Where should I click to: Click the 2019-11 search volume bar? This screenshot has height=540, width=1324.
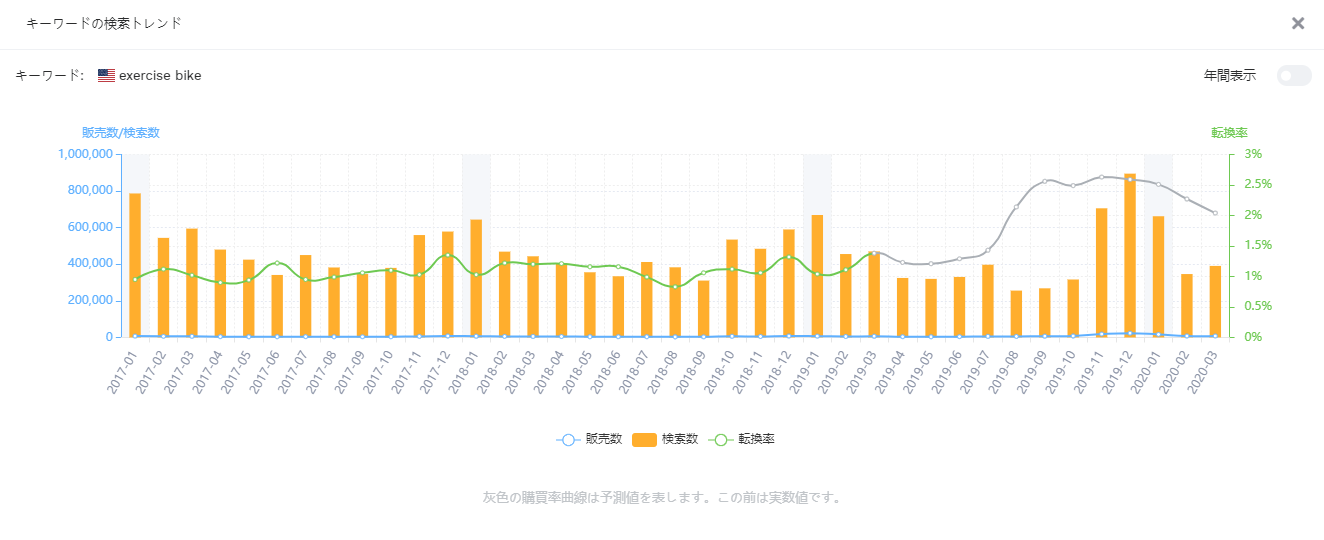[x=1102, y=272]
